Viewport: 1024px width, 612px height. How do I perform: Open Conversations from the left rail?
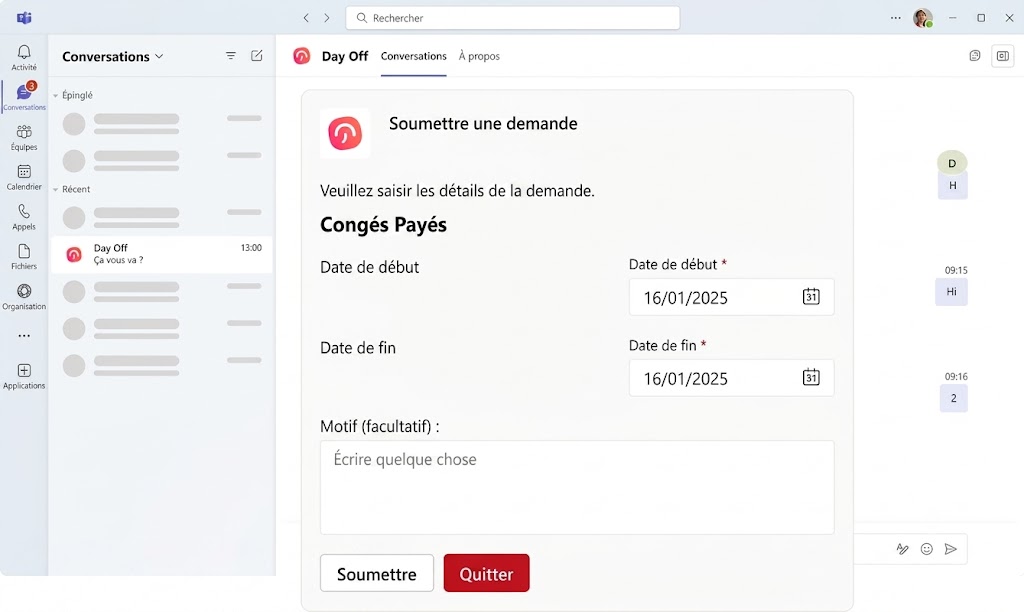tap(24, 97)
